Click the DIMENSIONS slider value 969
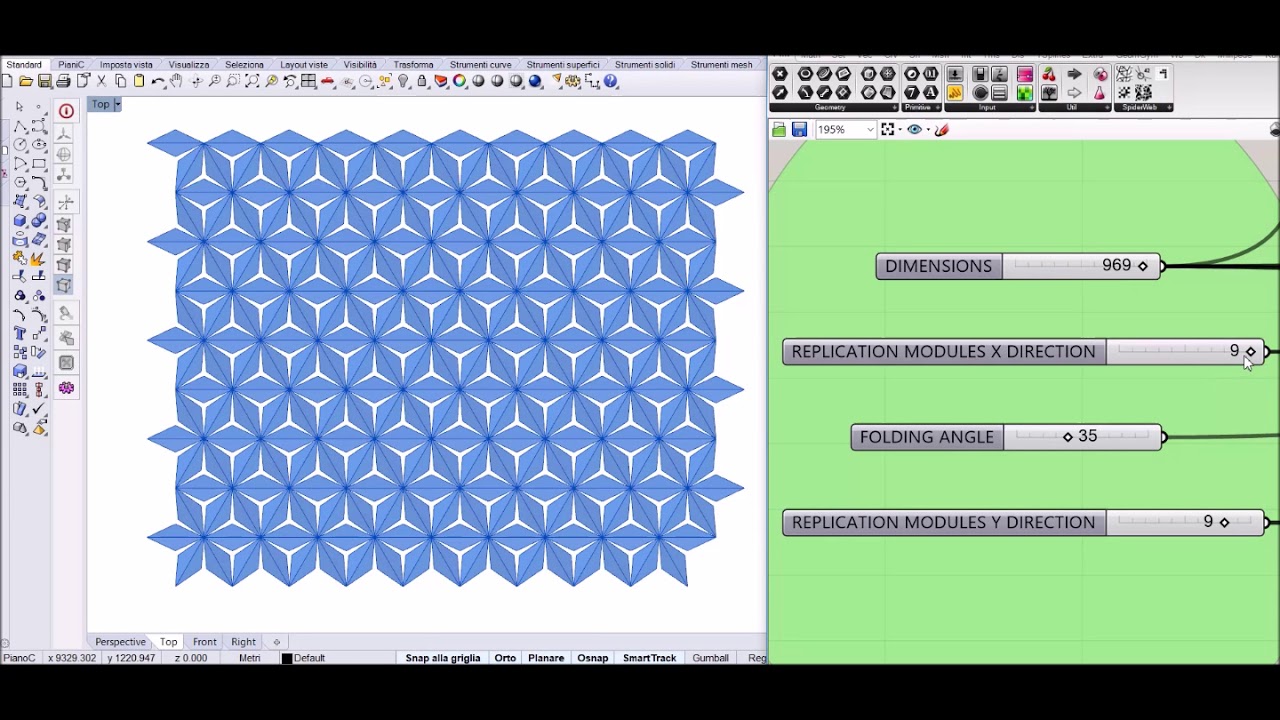The height and width of the screenshot is (720, 1280). click(1116, 265)
